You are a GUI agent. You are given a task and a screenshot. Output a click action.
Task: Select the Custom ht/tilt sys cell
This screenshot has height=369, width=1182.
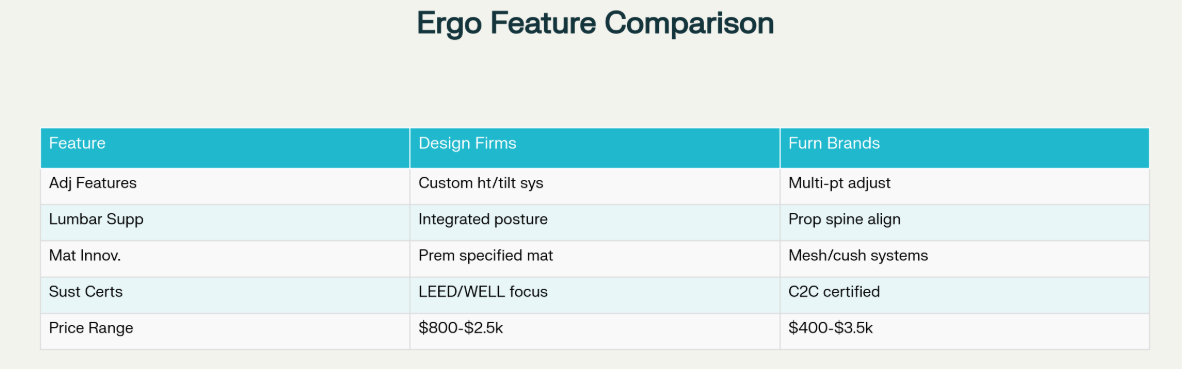[x=595, y=186]
